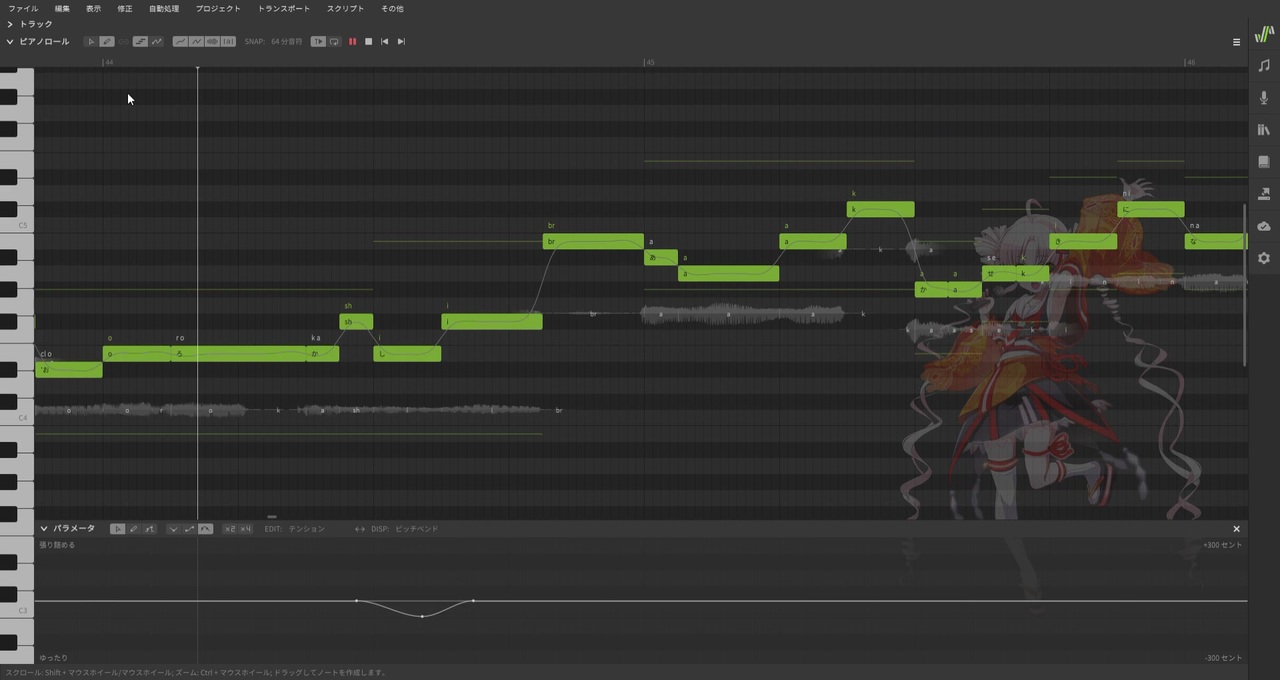Click the Synthesizer V logo icon

tap(1264, 34)
